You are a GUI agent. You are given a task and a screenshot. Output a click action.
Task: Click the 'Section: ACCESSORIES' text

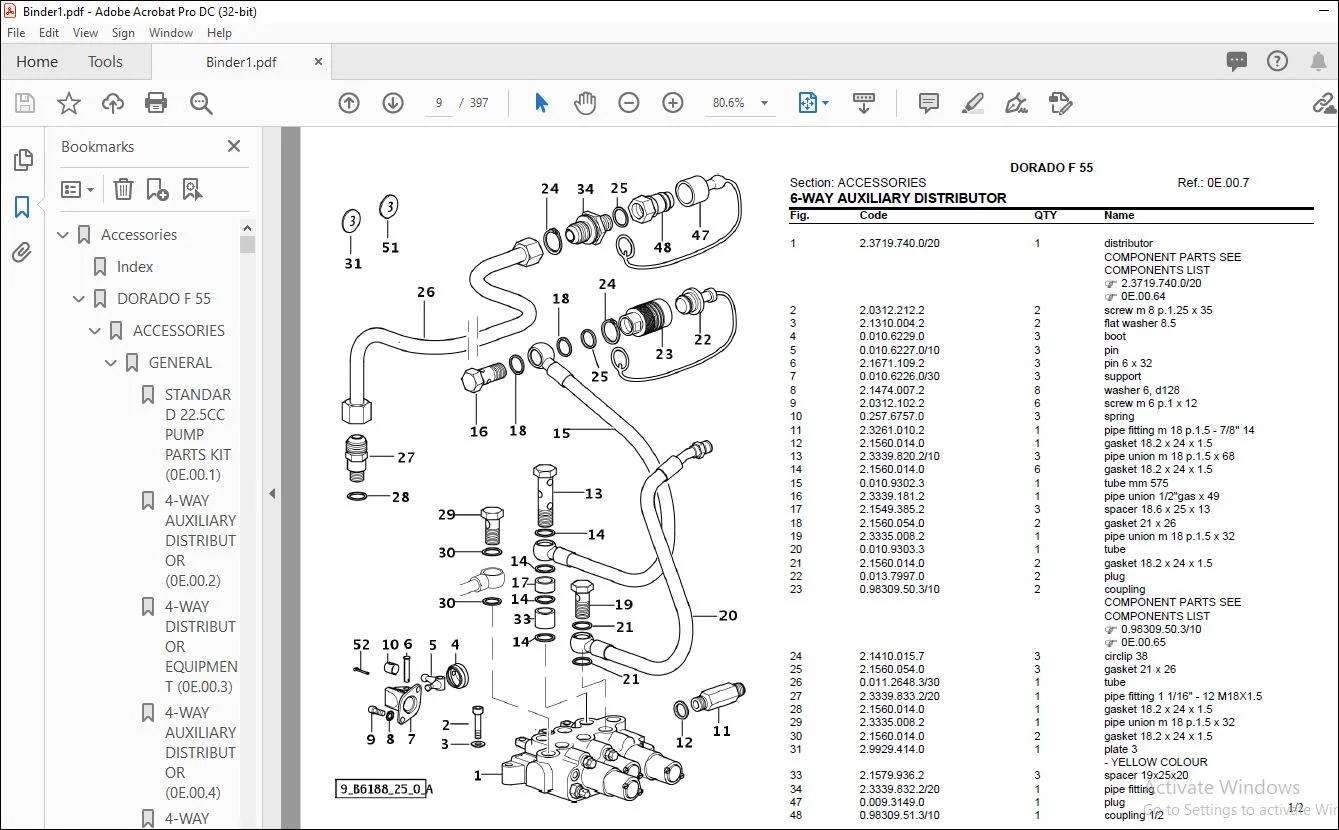point(858,183)
